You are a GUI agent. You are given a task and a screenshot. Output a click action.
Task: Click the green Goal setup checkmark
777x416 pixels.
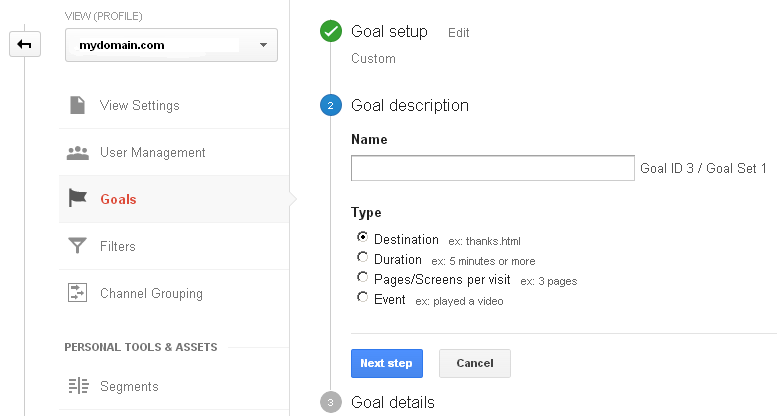pos(331,31)
